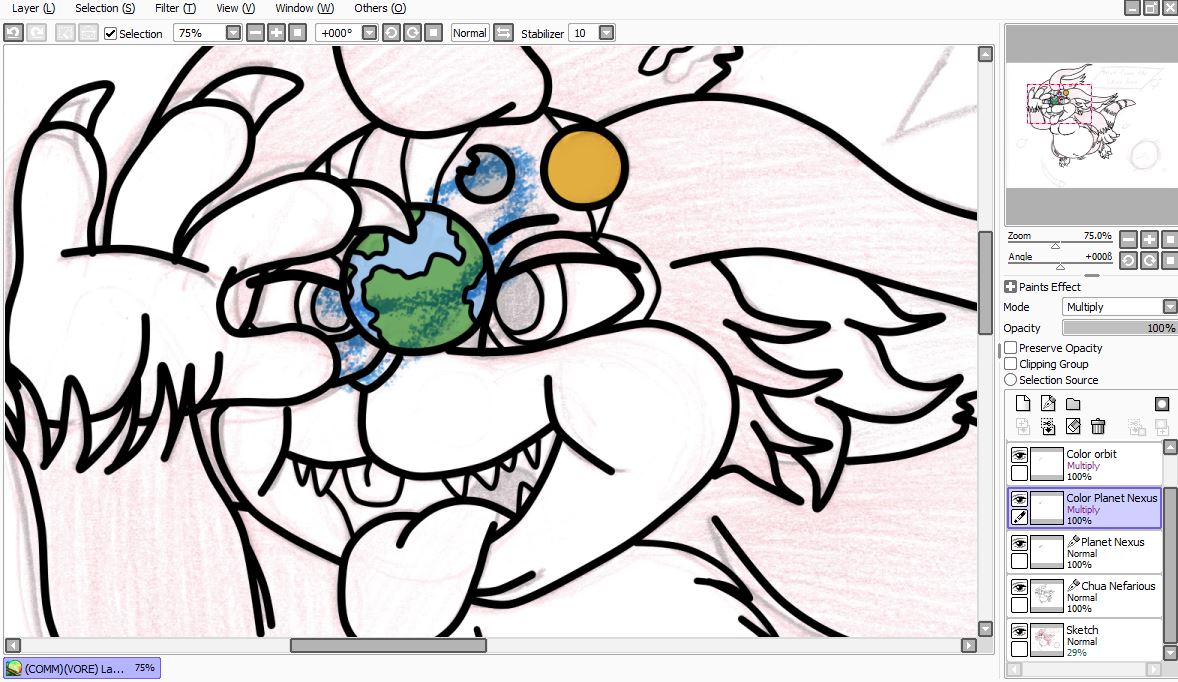Viewport: 1178px width, 682px height.
Task: Click the canvas horizontal scroll-right arrow
Action: [968, 645]
